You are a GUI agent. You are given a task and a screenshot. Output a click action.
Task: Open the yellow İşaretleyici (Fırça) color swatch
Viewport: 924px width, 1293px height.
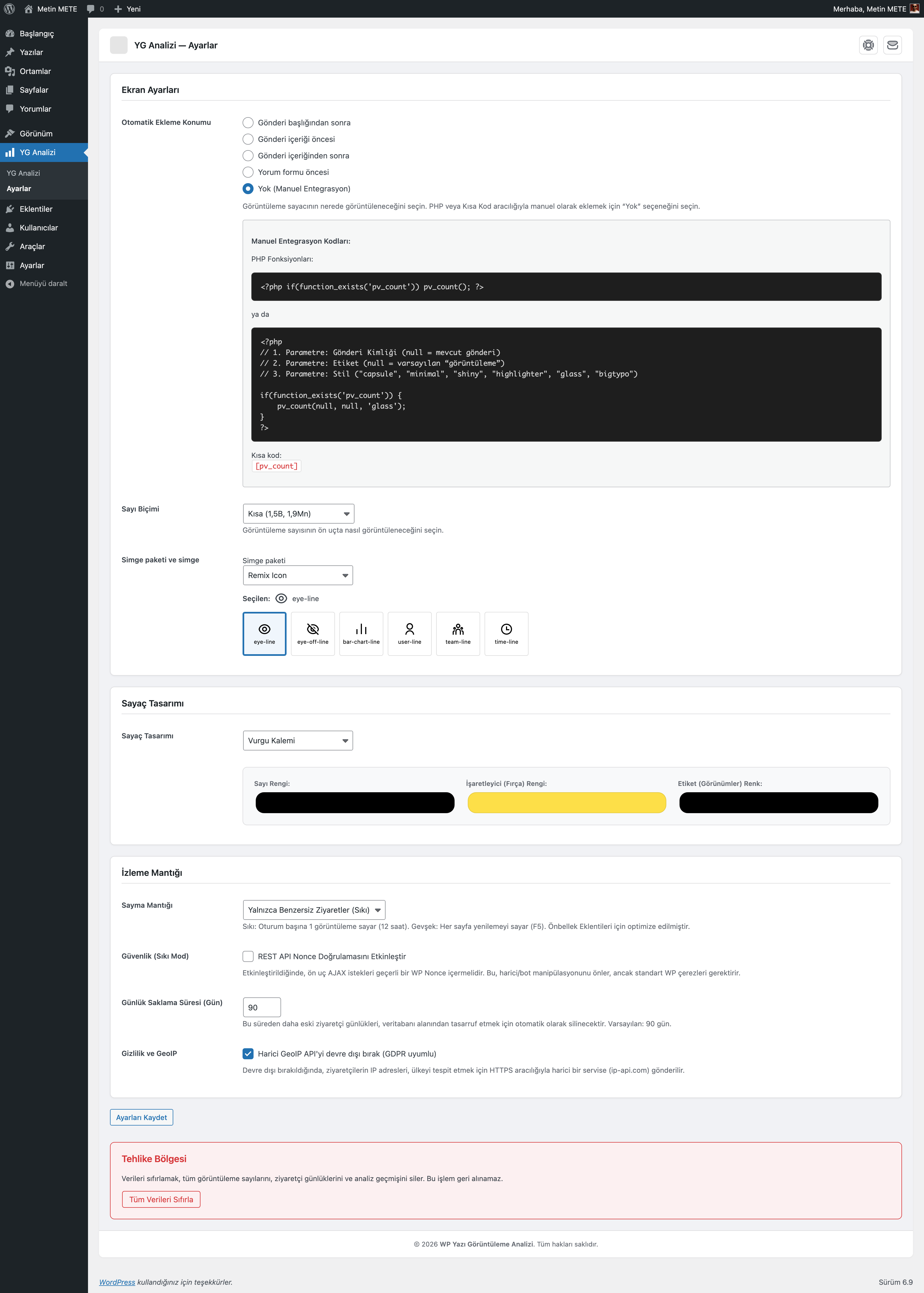click(566, 803)
